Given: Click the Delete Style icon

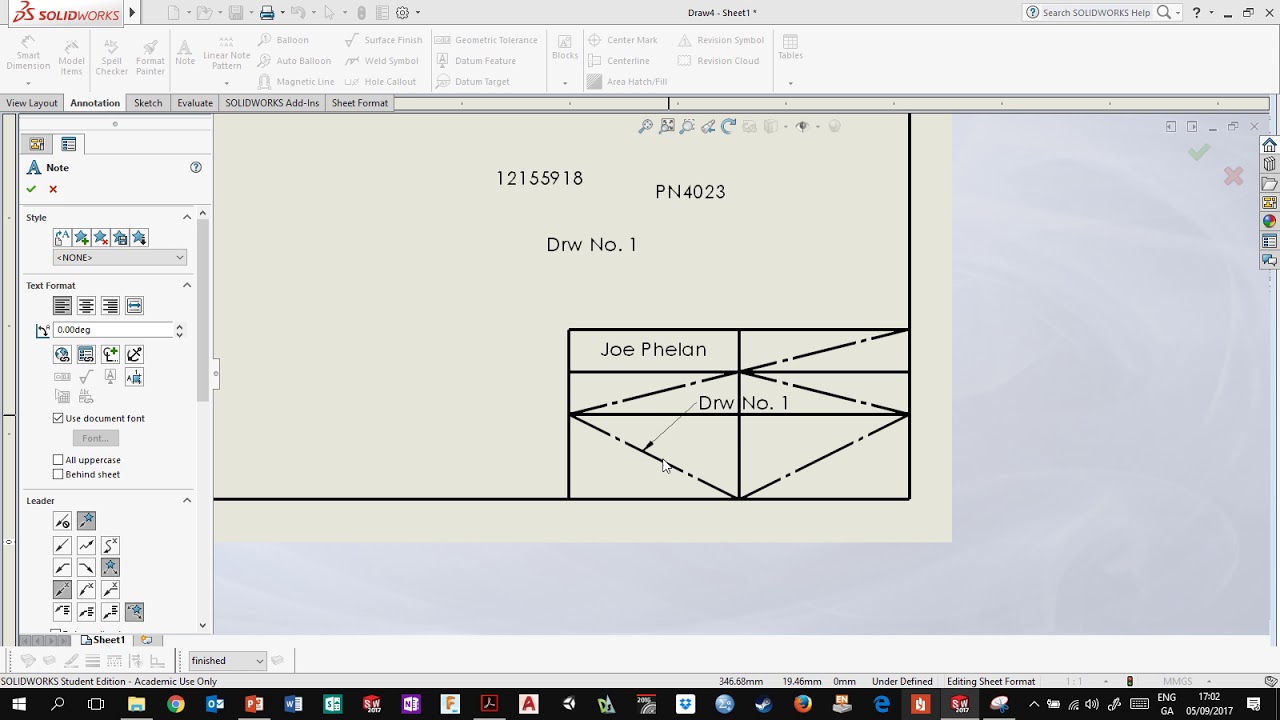Looking at the screenshot, I should (x=101, y=237).
